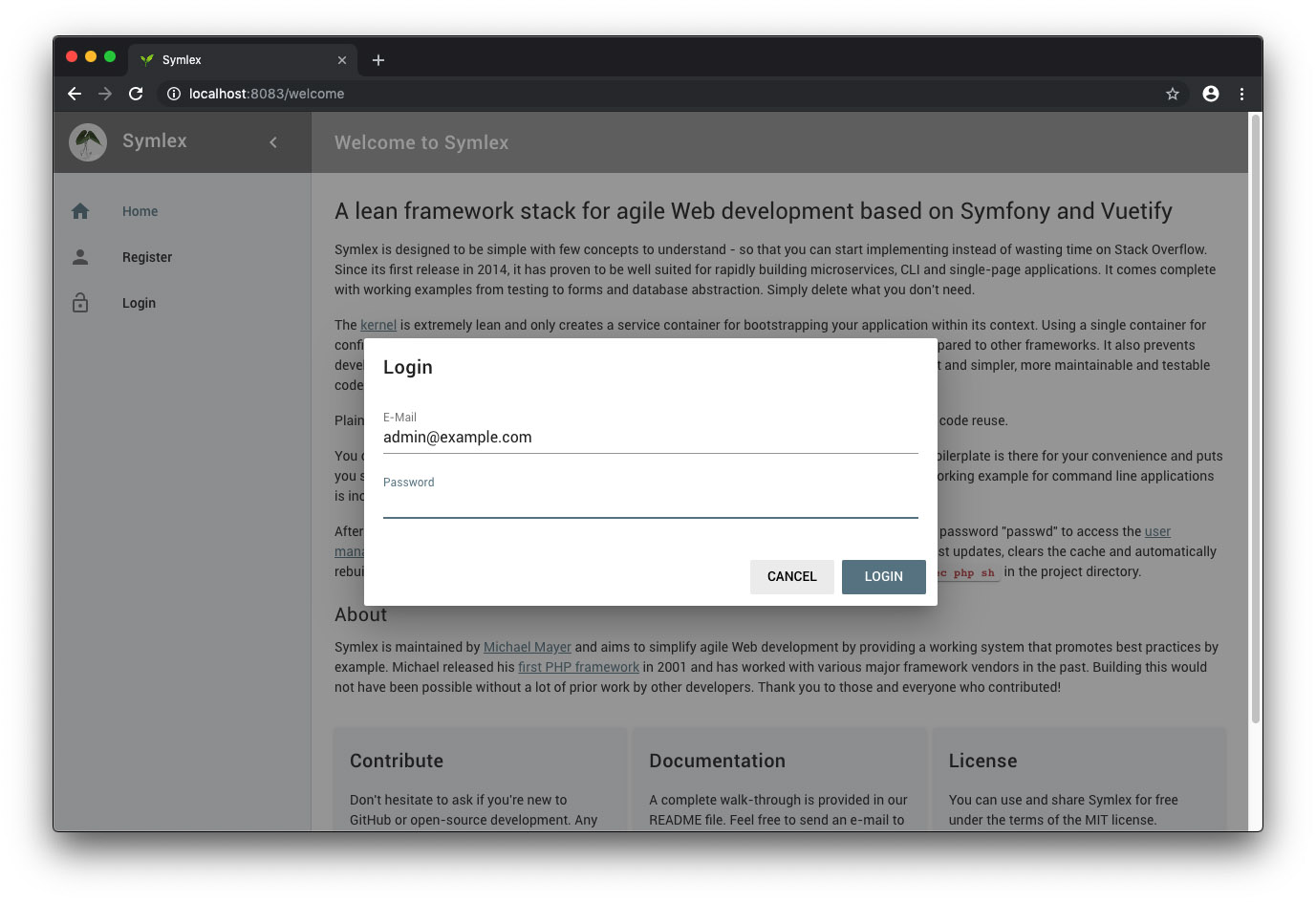Focus the Password input field
The height and width of the screenshot is (902, 1316).
click(x=651, y=503)
